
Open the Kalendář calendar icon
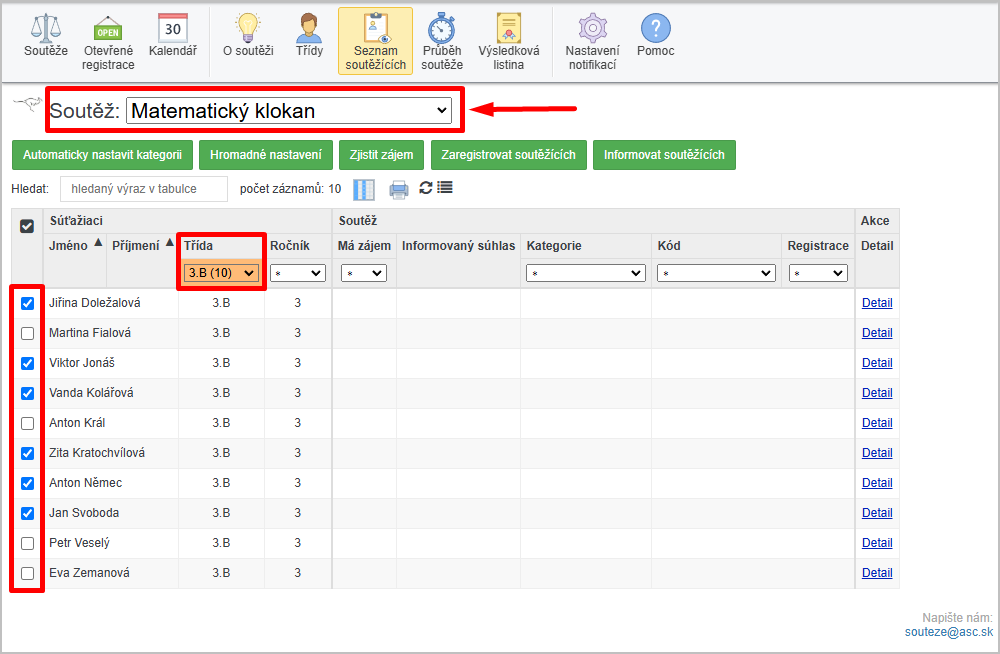click(x=172, y=28)
